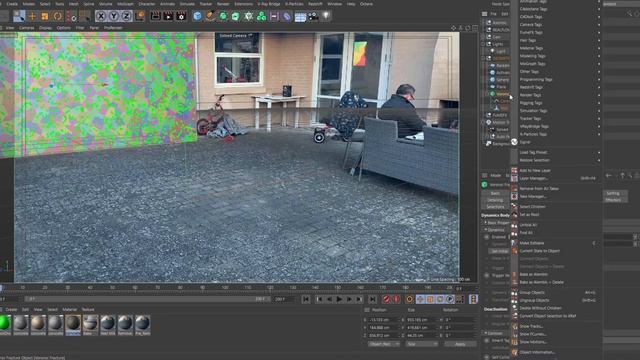Click the frame ruler at 90
640x360 pixels.
[202, 288]
